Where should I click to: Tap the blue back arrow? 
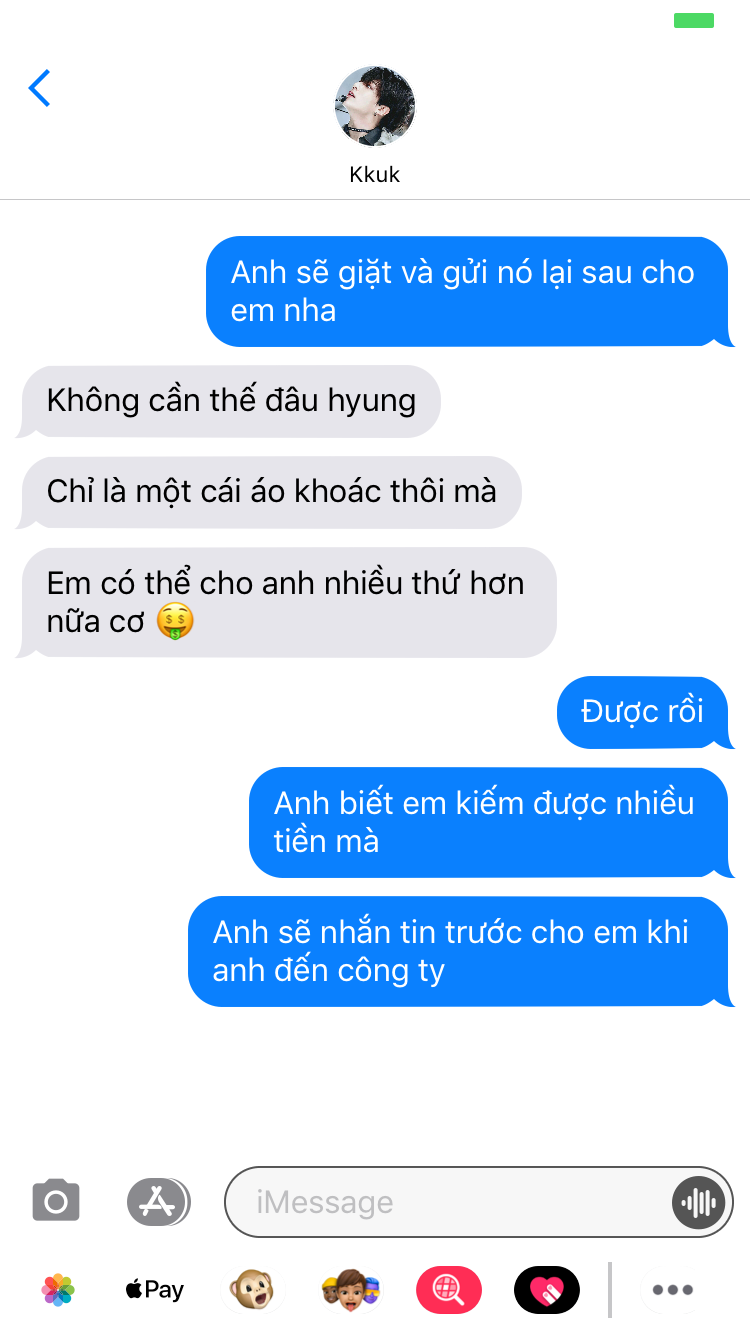[x=39, y=88]
